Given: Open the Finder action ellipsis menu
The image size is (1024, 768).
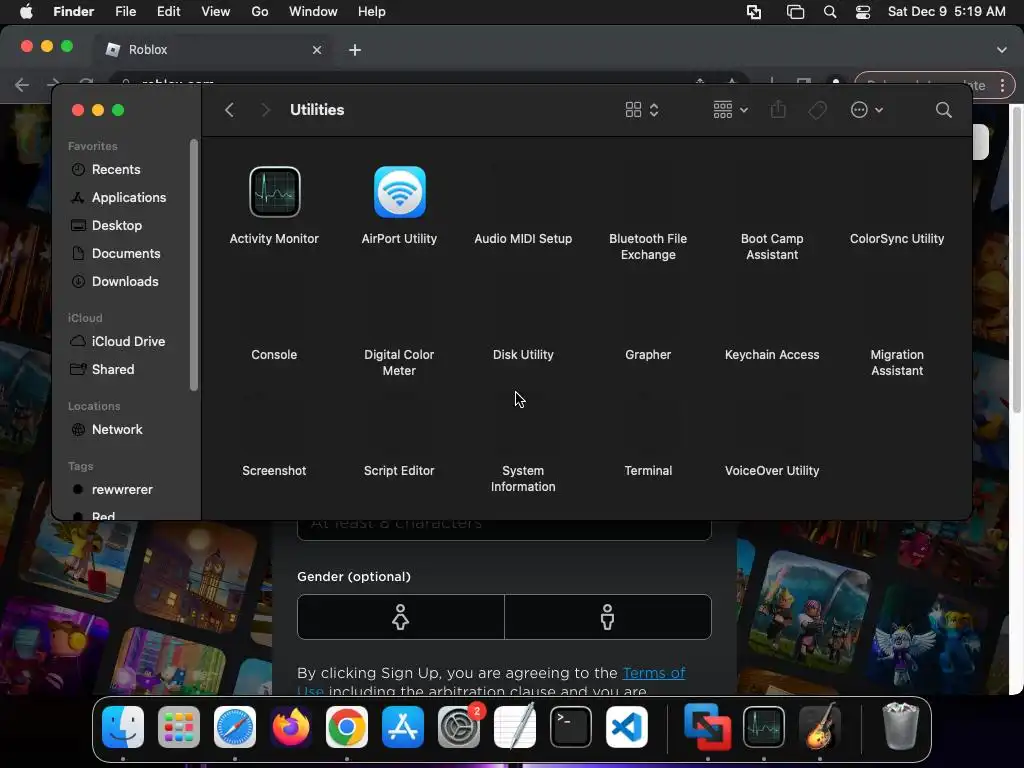Looking at the screenshot, I should click(x=867, y=110).
